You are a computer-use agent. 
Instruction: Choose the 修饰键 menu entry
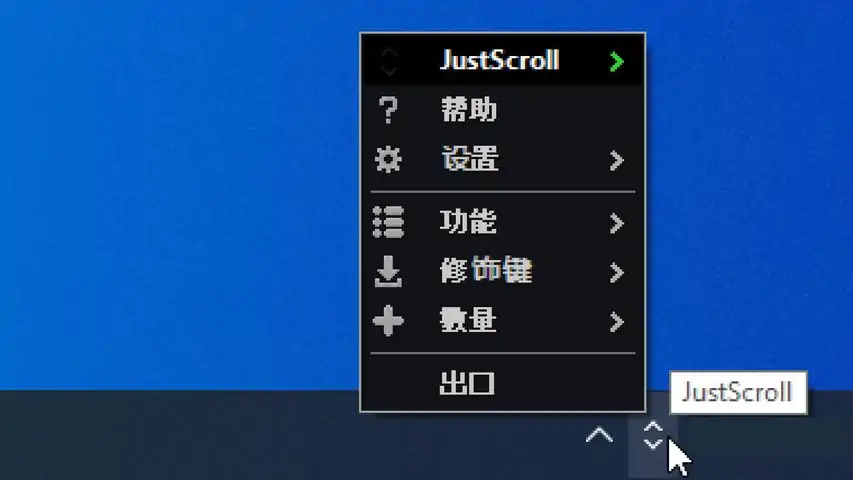click(503, 272)
